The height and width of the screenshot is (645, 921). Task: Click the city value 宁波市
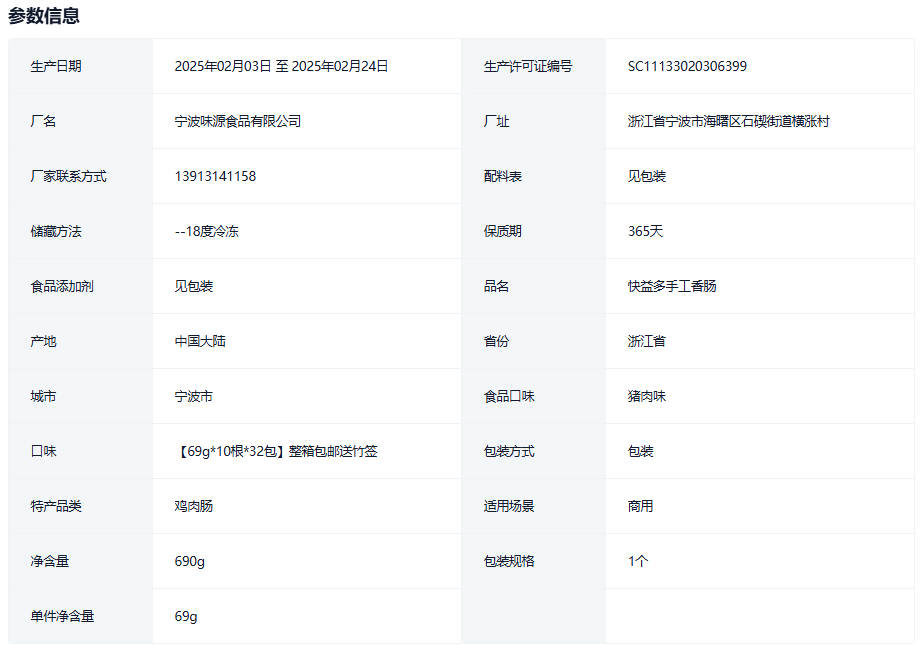point(194,396)
